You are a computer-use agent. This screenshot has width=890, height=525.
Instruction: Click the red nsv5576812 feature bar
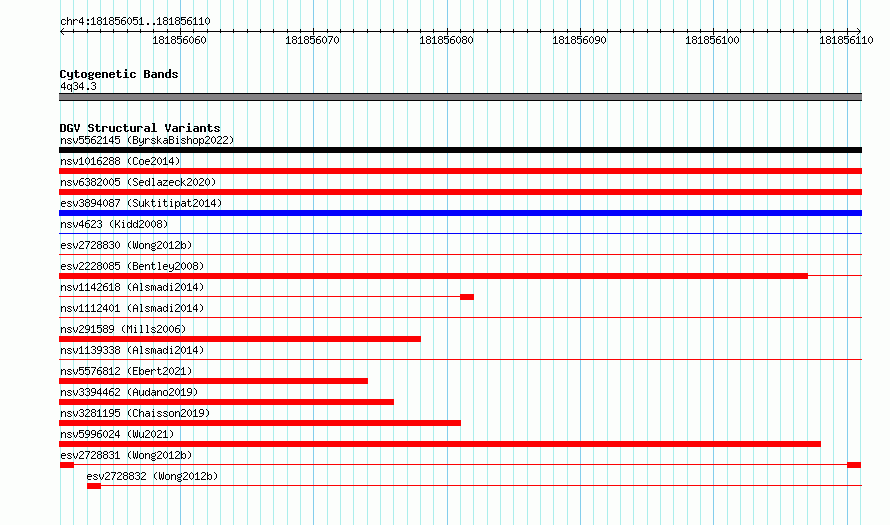[x=213, y=381]
